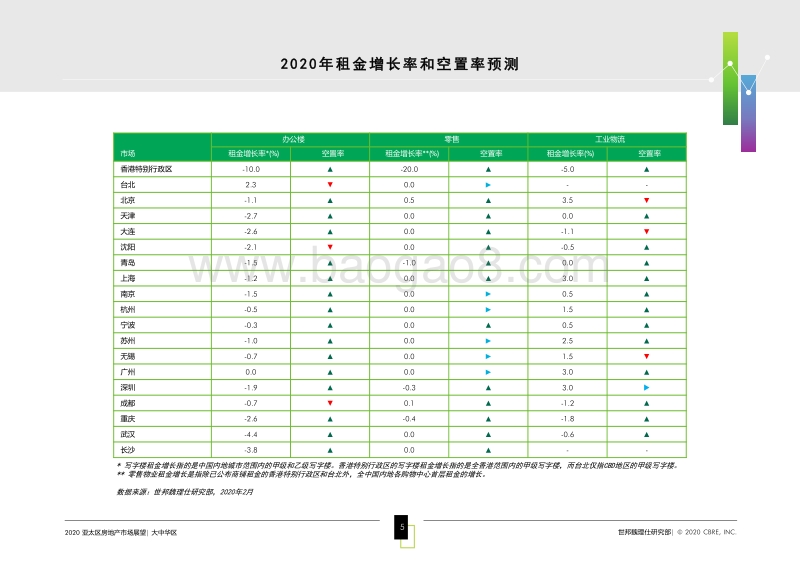Viewport: 800px width, 565px height.
Task: Click the 沈阳 row label
Action: click(x=128, y=247)
